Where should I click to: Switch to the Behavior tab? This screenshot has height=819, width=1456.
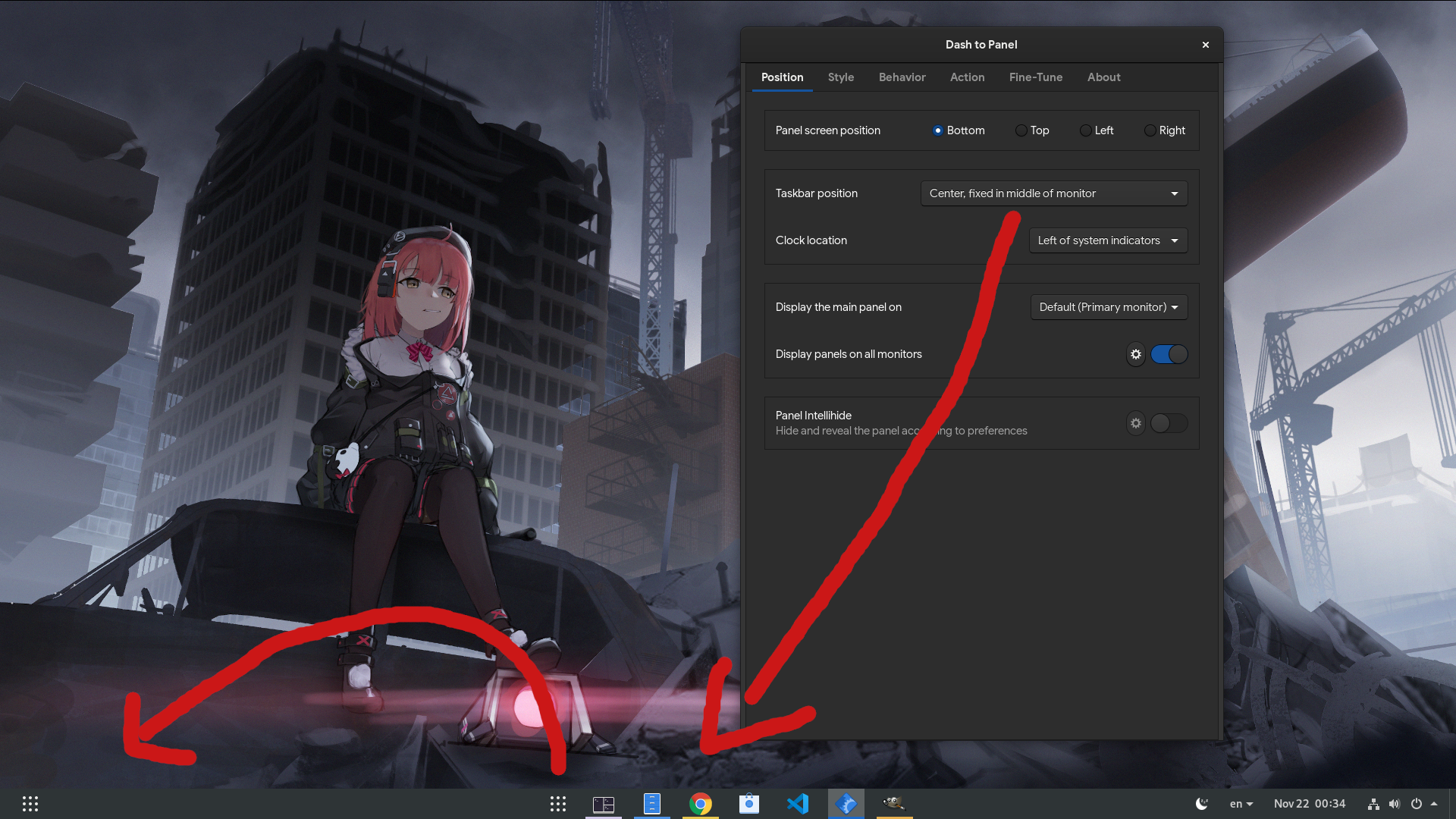[902, 77]
